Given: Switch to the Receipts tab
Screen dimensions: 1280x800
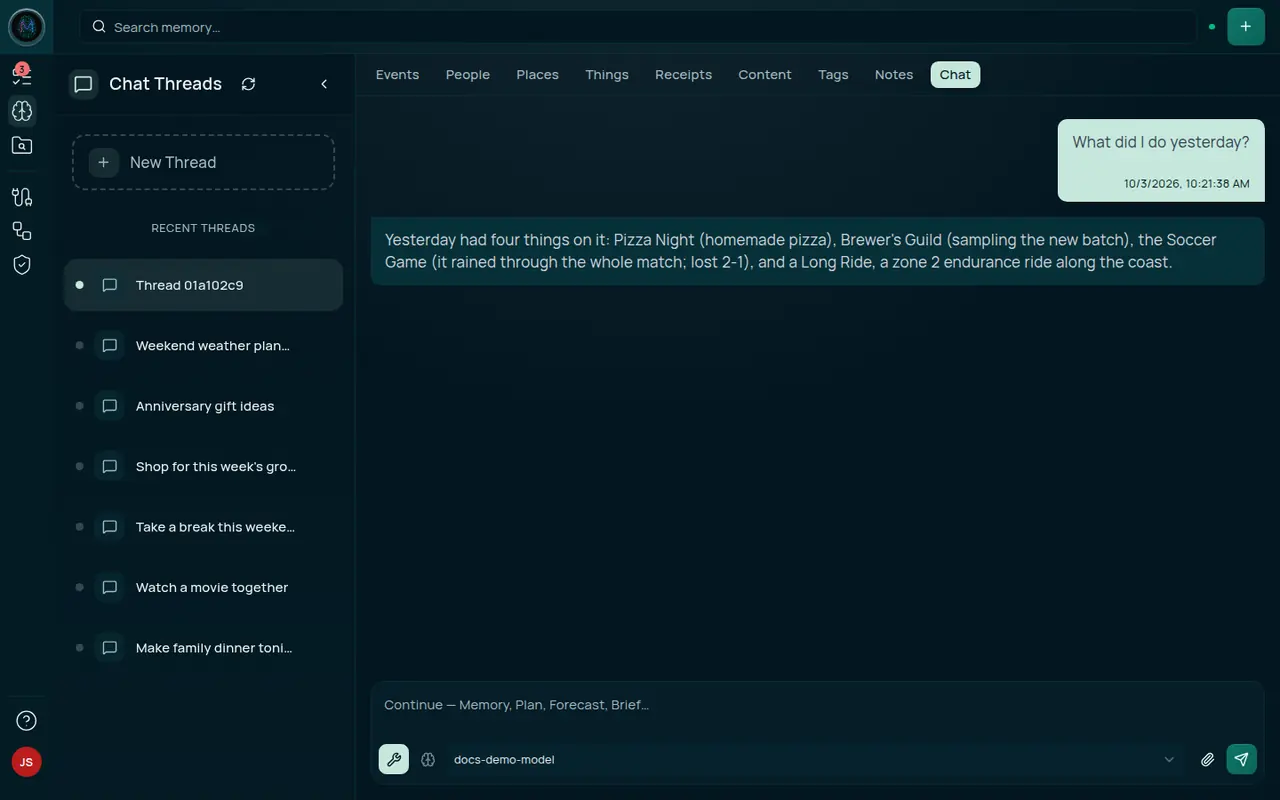Looking at the screenshot, I should pyautogui.click(x=684, y=75).
